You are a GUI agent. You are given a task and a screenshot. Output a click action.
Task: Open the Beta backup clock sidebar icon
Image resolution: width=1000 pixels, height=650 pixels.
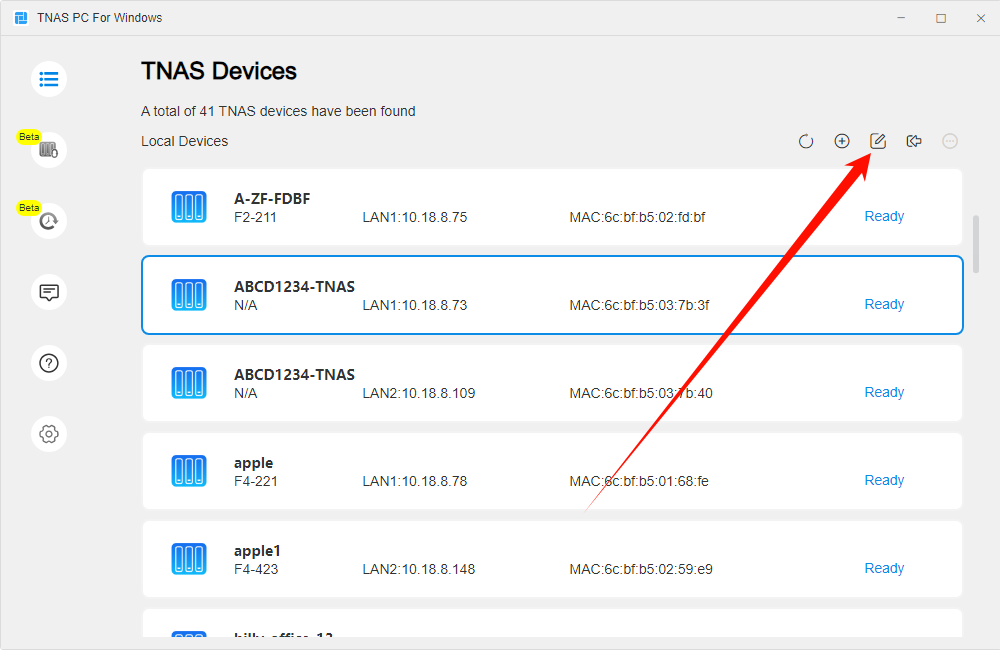coord(49,221)
